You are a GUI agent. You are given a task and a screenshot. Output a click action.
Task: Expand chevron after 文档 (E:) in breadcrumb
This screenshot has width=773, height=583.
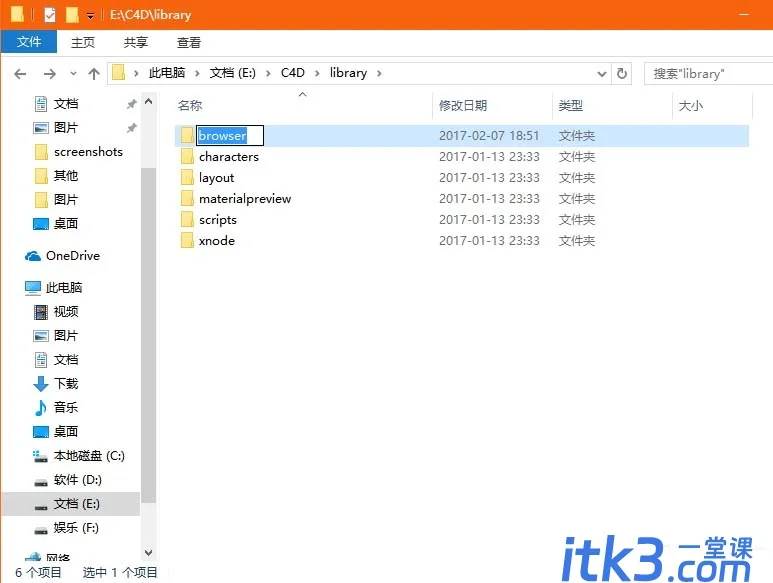coord(268,73)
